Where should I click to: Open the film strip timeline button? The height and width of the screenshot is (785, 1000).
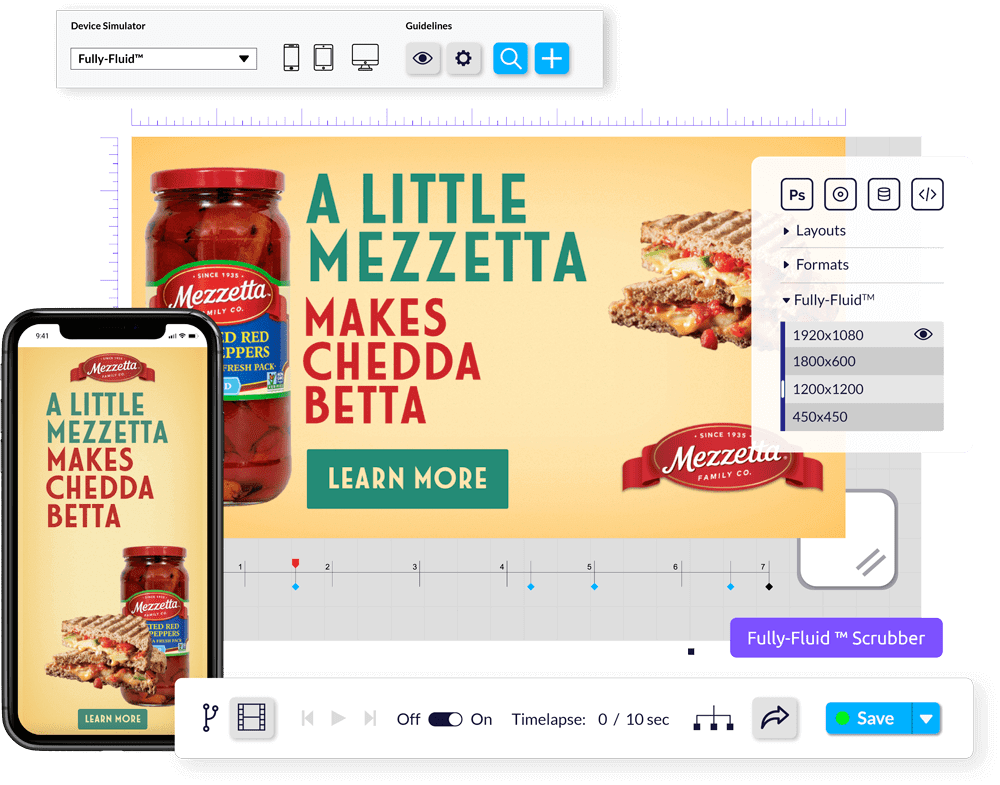click(251, 718)
